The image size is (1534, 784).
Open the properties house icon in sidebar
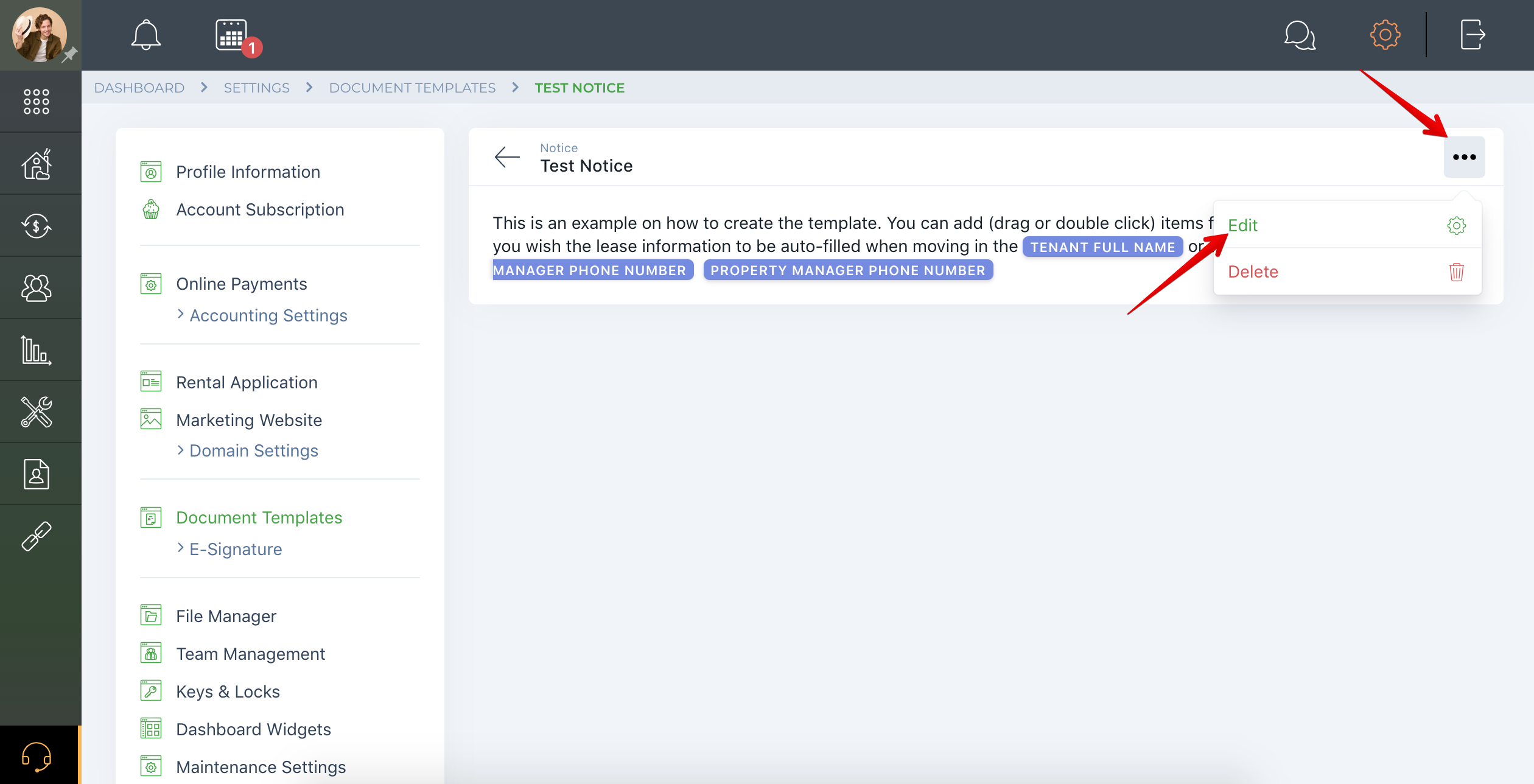[x=37, y=164]
